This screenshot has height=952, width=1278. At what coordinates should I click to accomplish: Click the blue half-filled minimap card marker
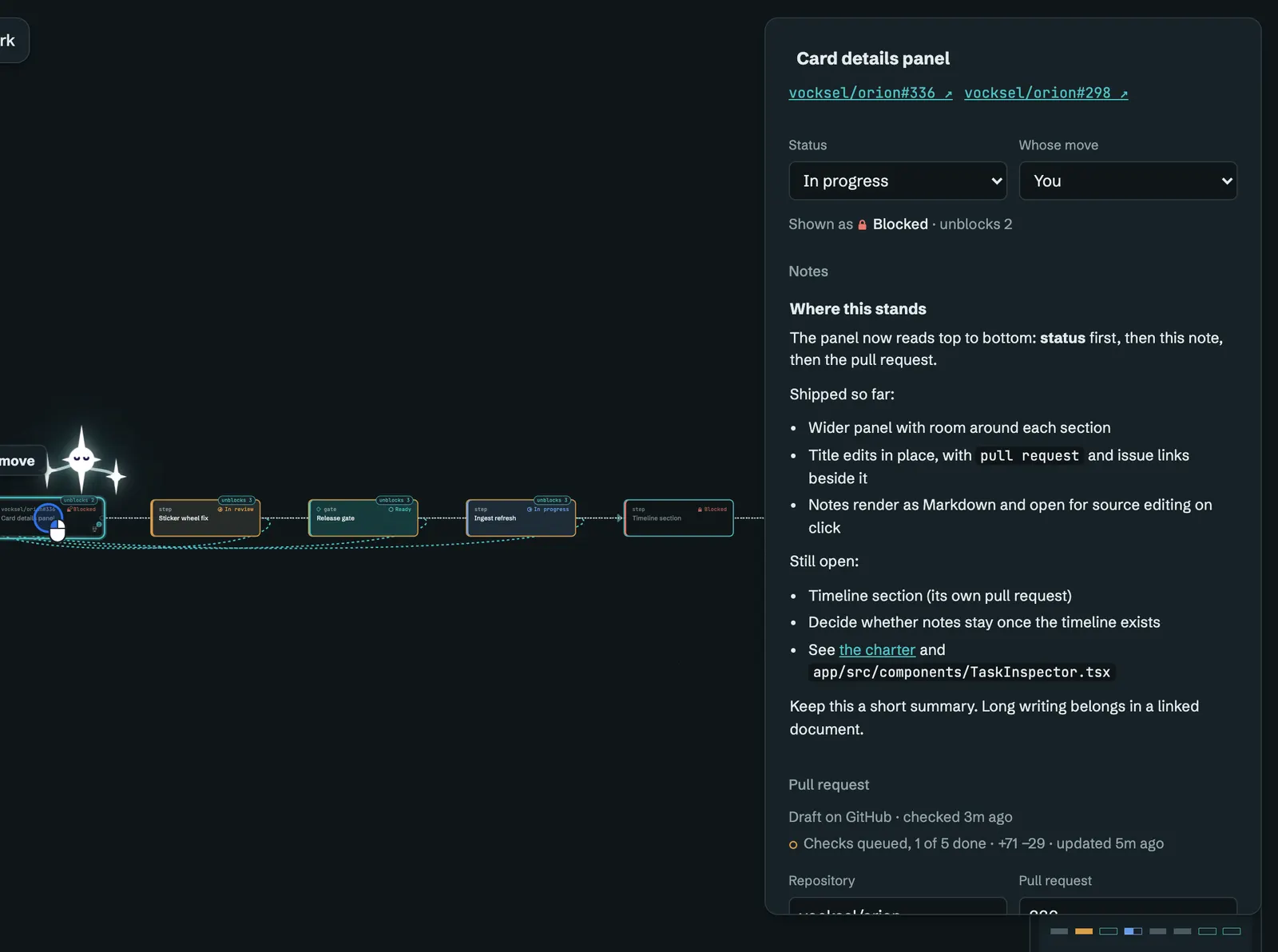(x=1133, y=931)
